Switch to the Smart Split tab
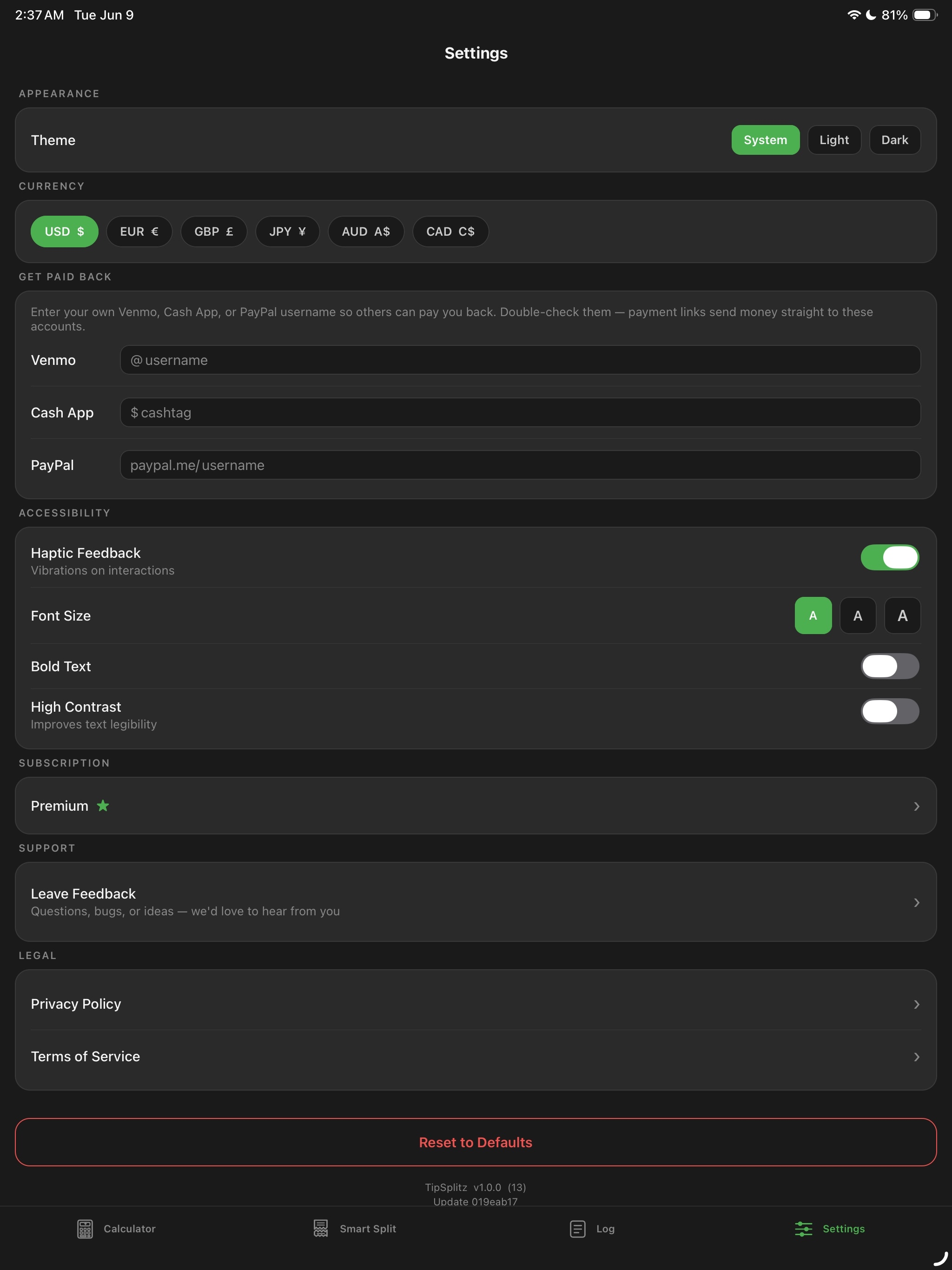 355,1229
